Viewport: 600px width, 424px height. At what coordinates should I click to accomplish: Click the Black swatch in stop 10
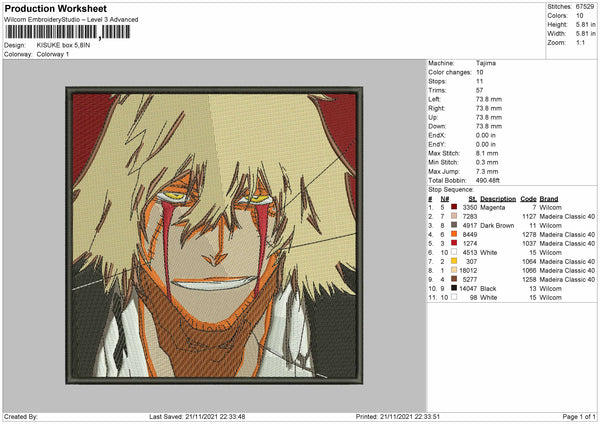click(x=454, y=288)
